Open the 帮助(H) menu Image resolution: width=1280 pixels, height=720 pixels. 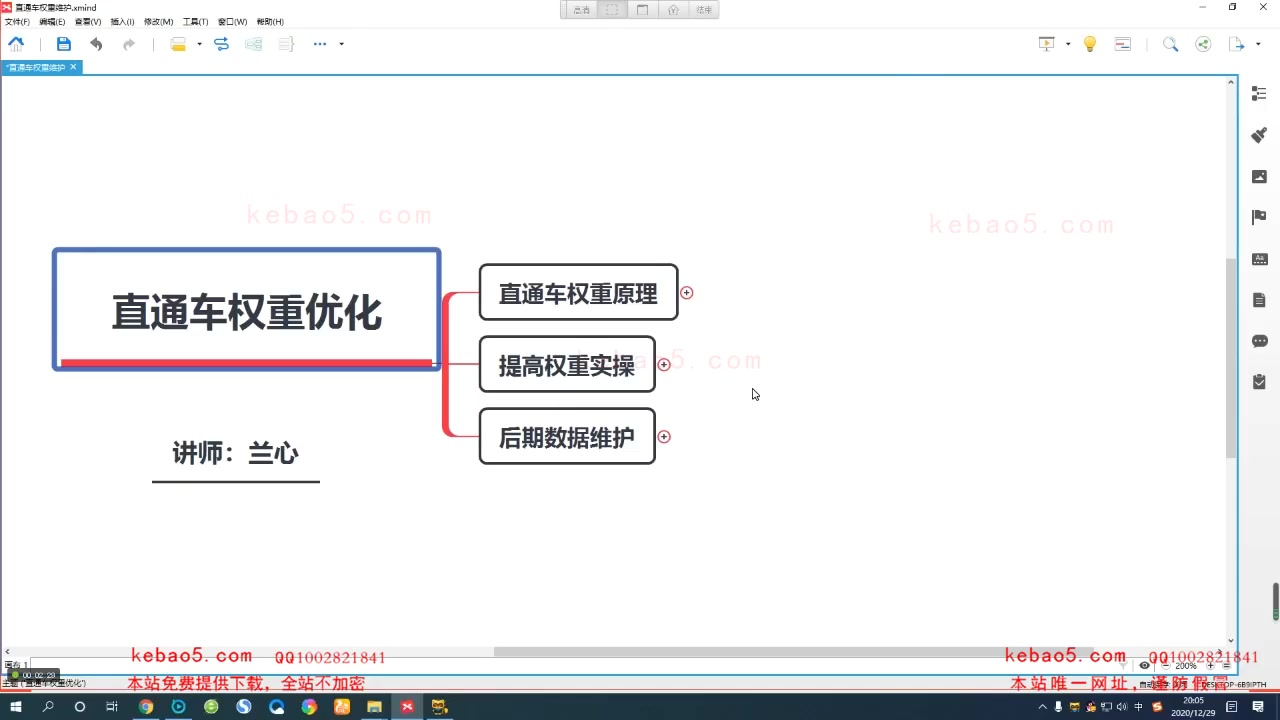pos(270,21)
